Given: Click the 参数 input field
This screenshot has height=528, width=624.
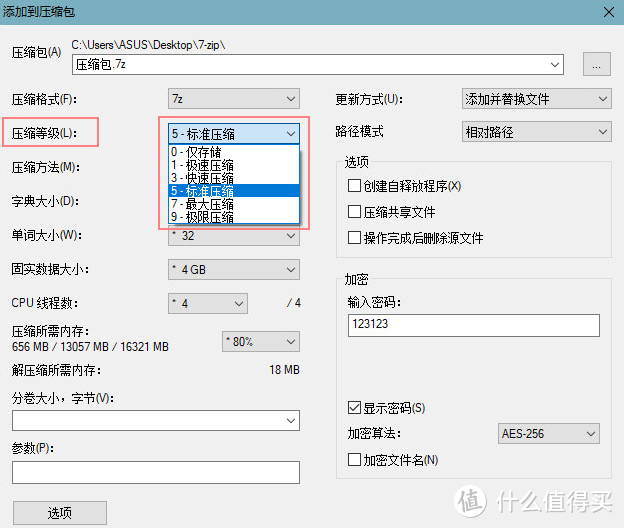Looking at the screenshot, I should coord(156,472).
